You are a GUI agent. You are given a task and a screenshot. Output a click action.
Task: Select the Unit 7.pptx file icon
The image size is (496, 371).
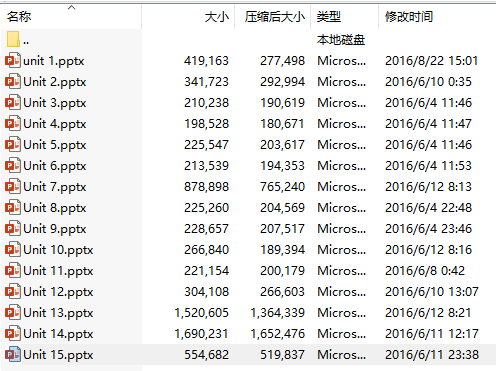13,187
